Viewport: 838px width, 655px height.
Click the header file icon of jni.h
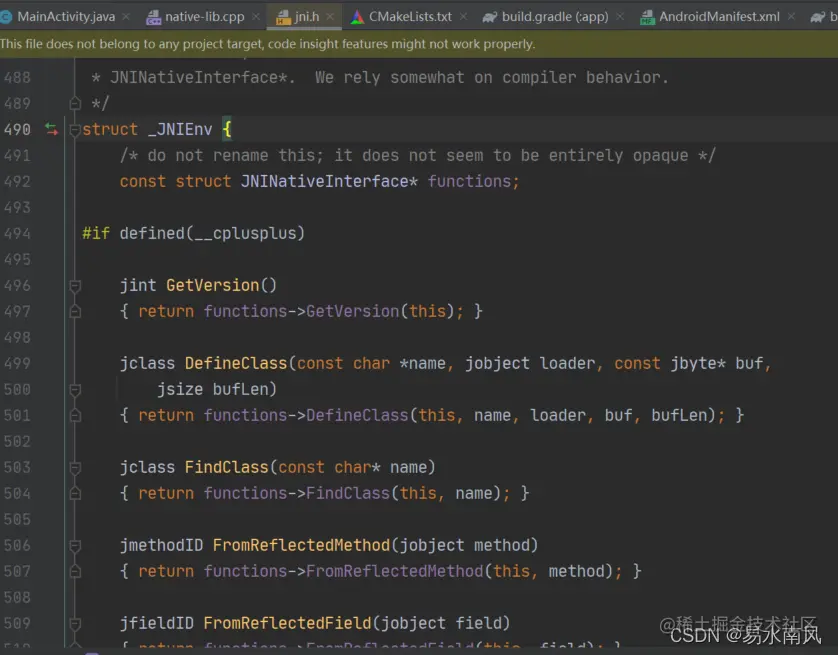pos(283,18)
